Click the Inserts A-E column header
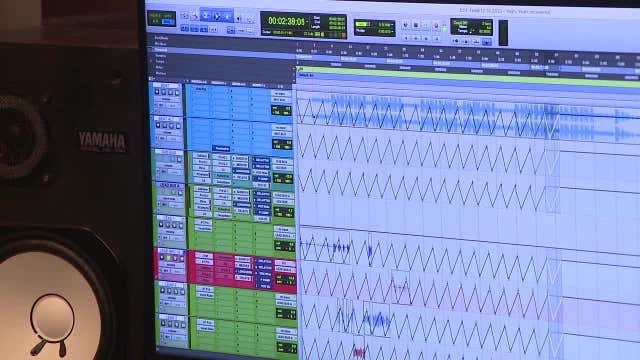Screen dimensions: 640x360 pyautogui.click(x=198, y=82)
